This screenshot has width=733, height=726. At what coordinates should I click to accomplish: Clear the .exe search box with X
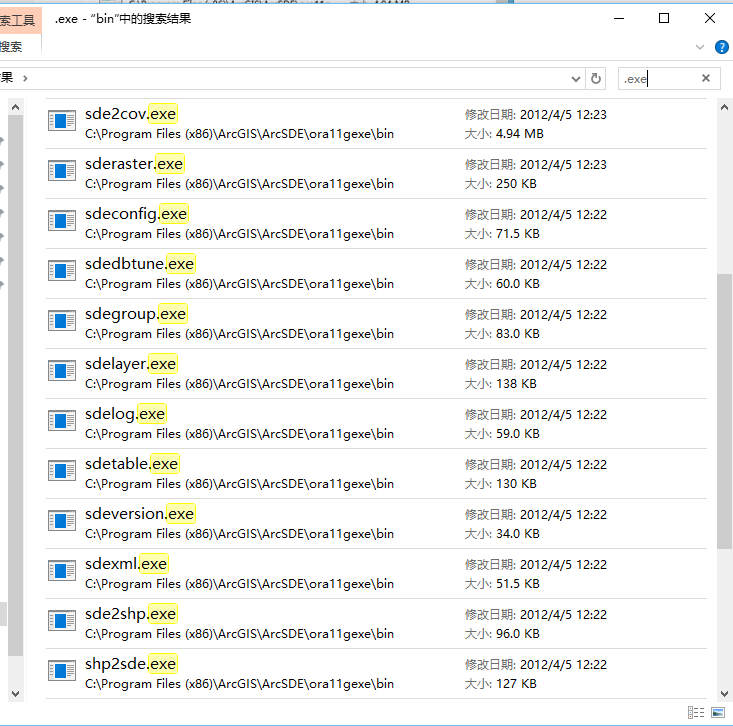tap(706, 78)
